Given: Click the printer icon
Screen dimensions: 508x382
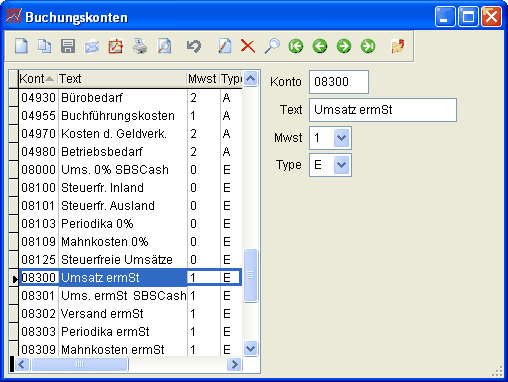Looking at the screenshot, I should pos(140,46).
